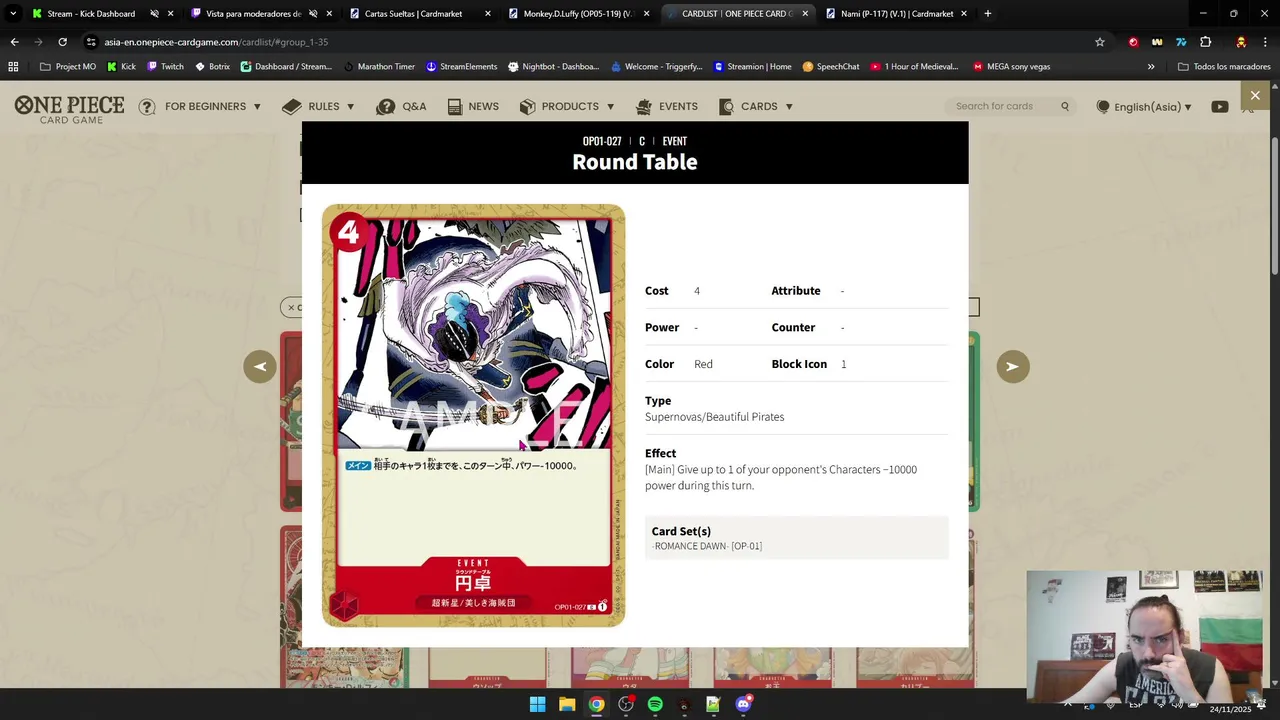Image resolution: width=1280 pixels, height=720 pixels.
Task: Open Discord from taskbar
Action: pos(743,704)
